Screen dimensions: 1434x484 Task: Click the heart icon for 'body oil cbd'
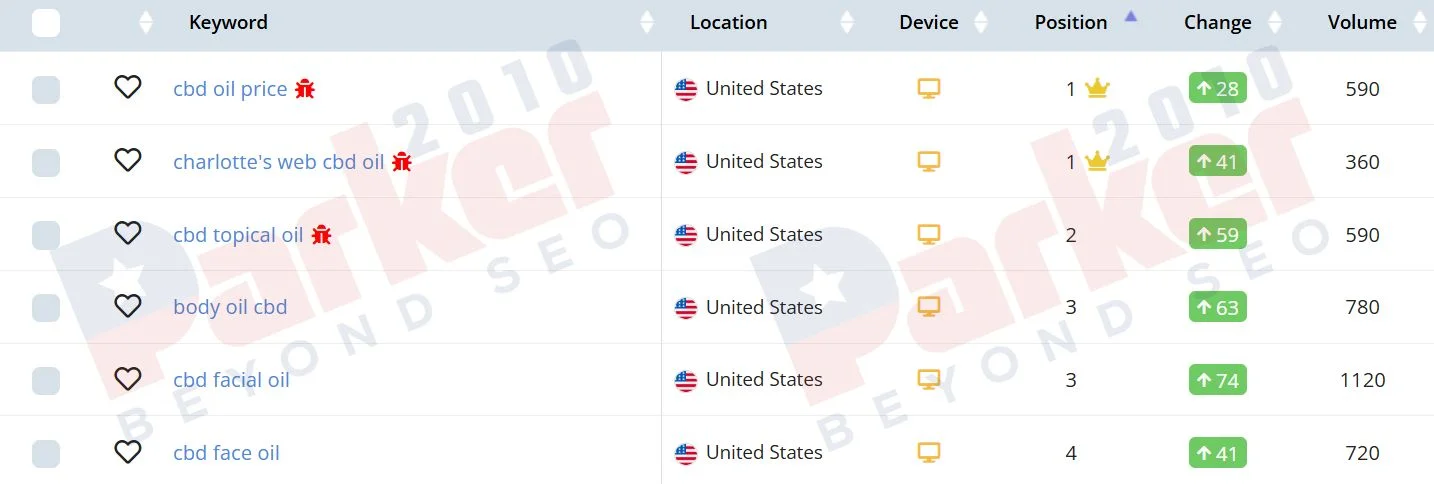tap(127, 306)
